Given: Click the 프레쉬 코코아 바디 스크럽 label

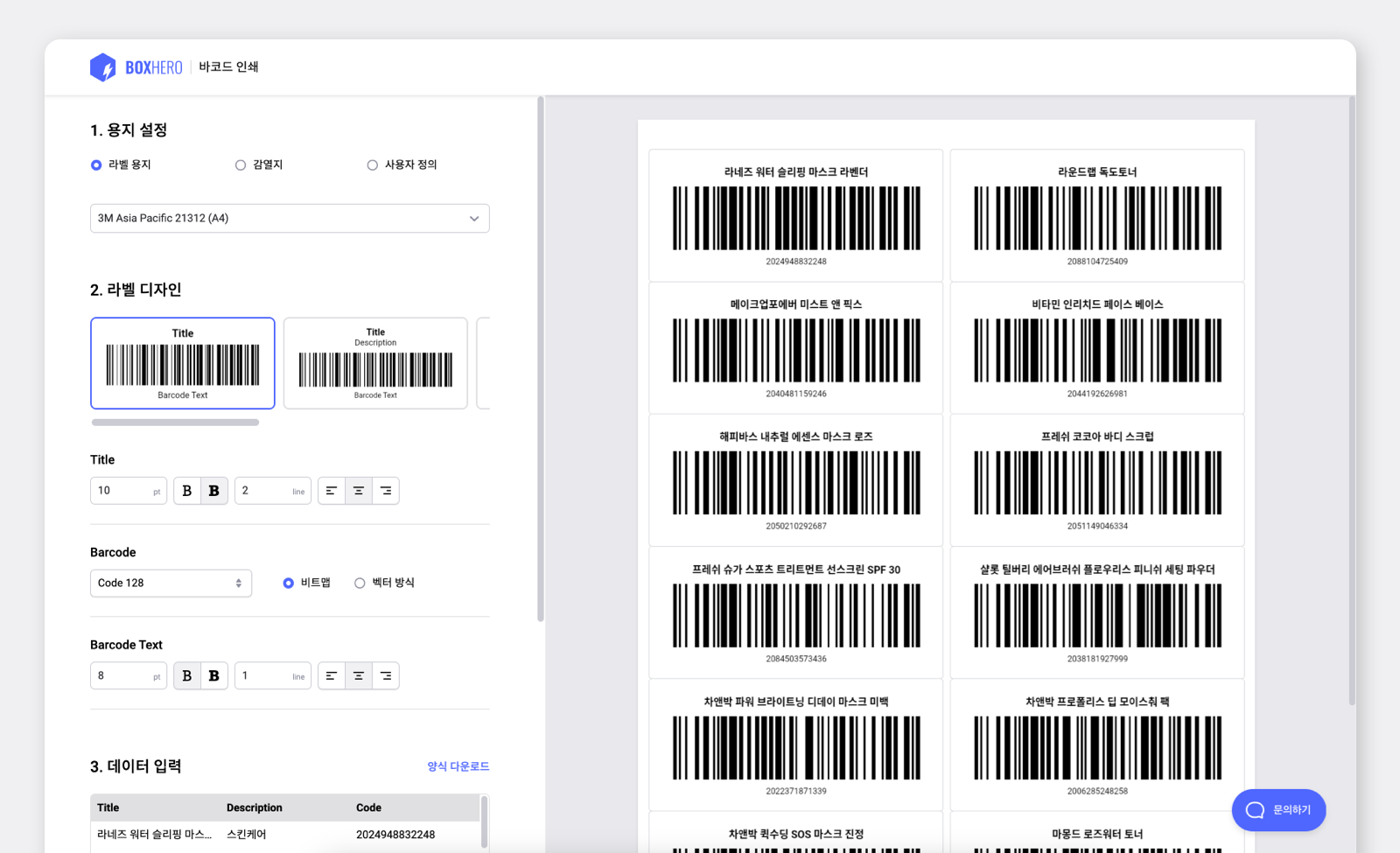Looking at the screenshot, I should [1097, 479].
